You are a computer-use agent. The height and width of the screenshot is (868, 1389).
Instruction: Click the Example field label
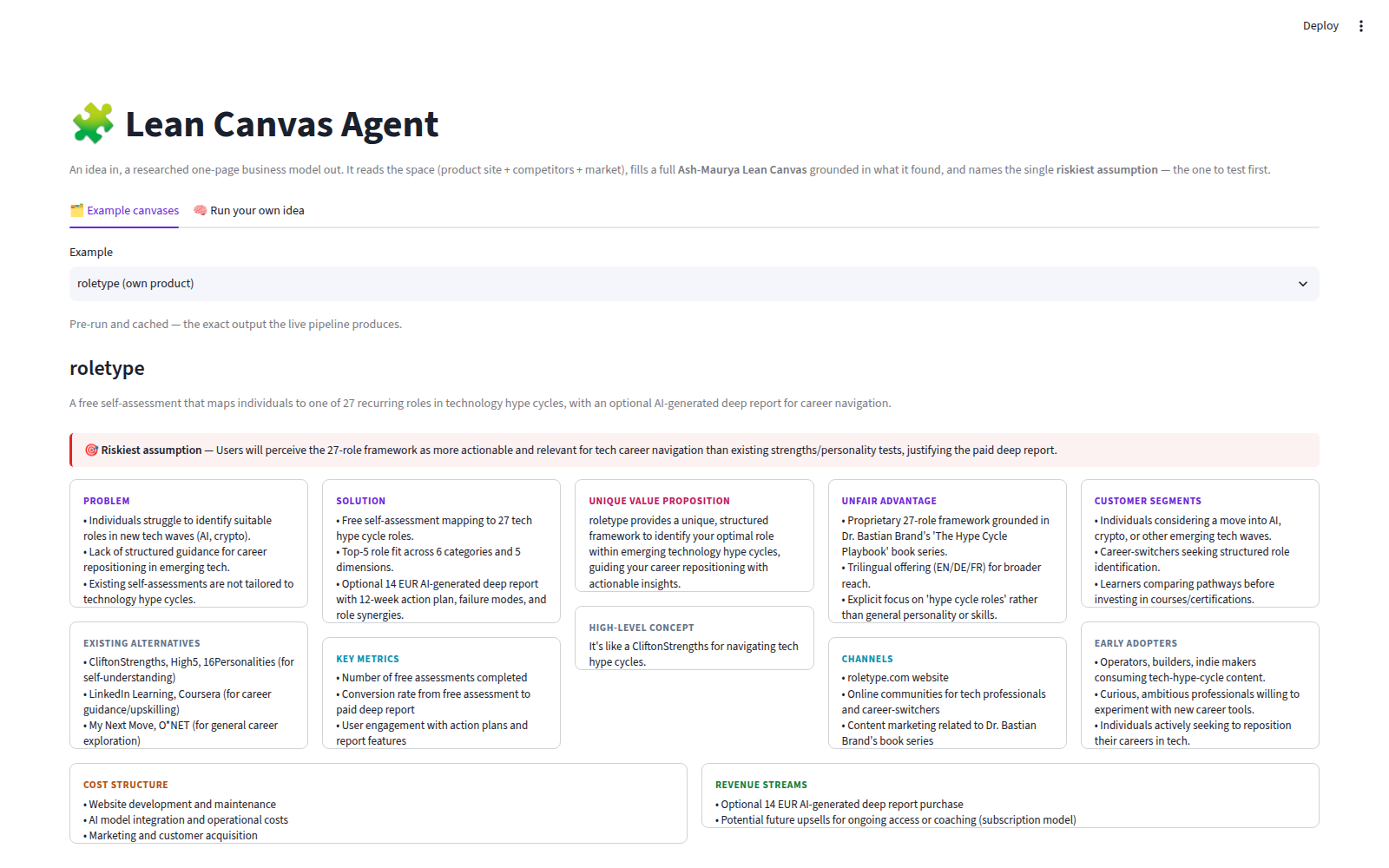[x=91, y=253]
